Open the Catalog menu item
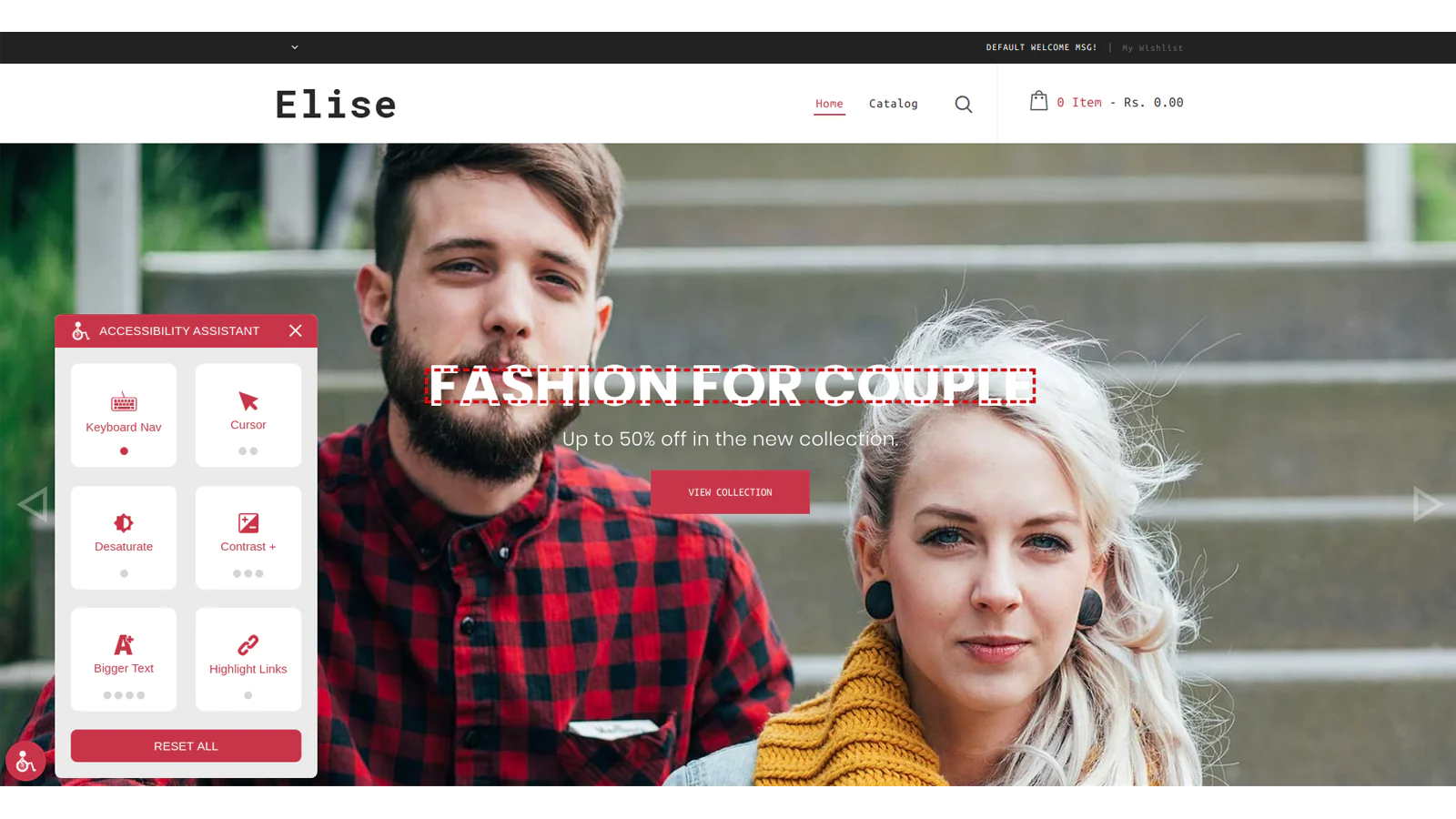1456x819 pixels. [x=894, y=104]
